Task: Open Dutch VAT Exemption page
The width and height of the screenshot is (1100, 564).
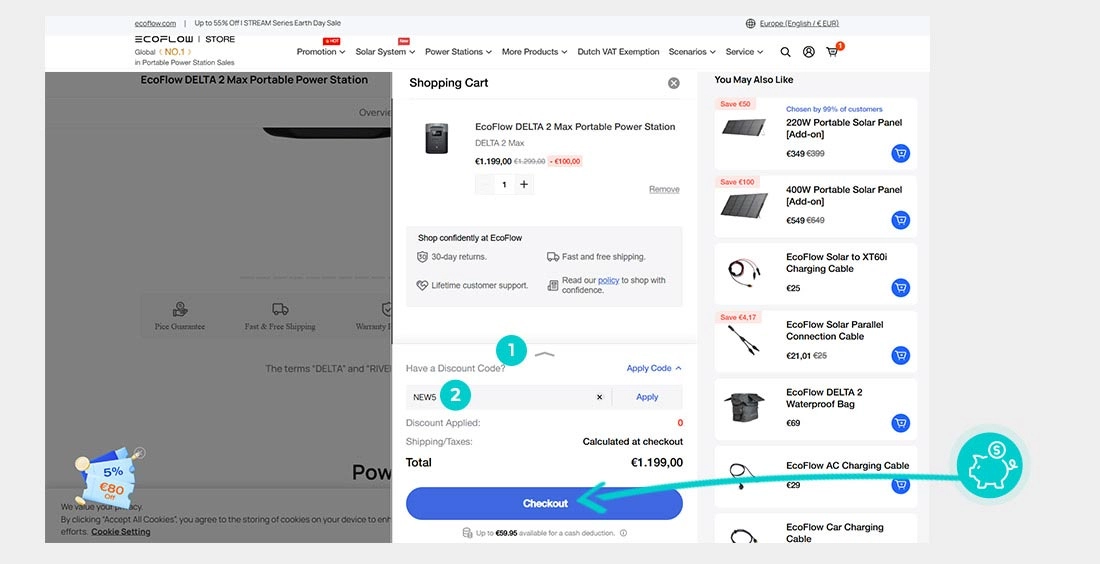Action: coord(618,52)
